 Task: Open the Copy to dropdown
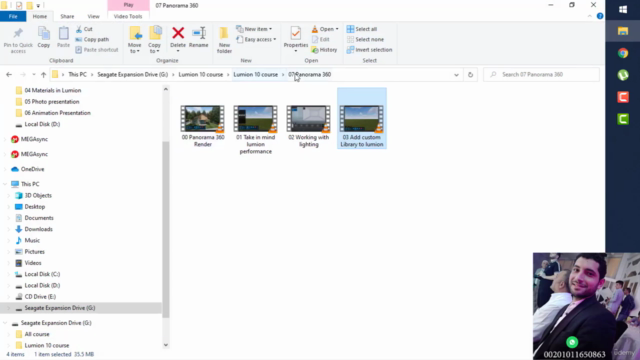154,40
